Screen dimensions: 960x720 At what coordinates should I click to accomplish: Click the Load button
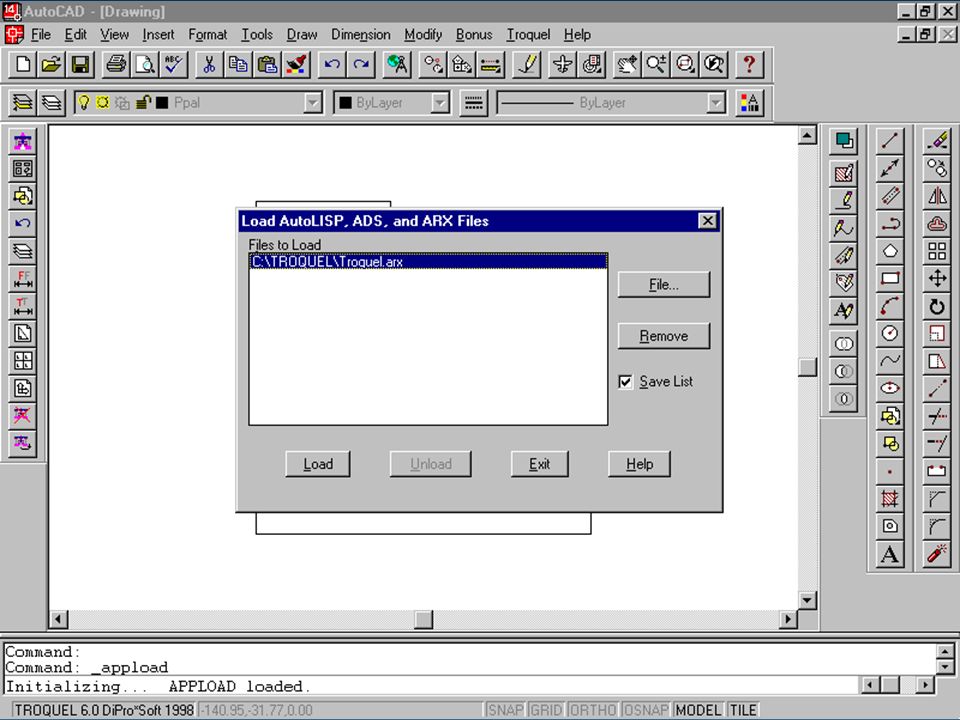(x=318, y=464)
